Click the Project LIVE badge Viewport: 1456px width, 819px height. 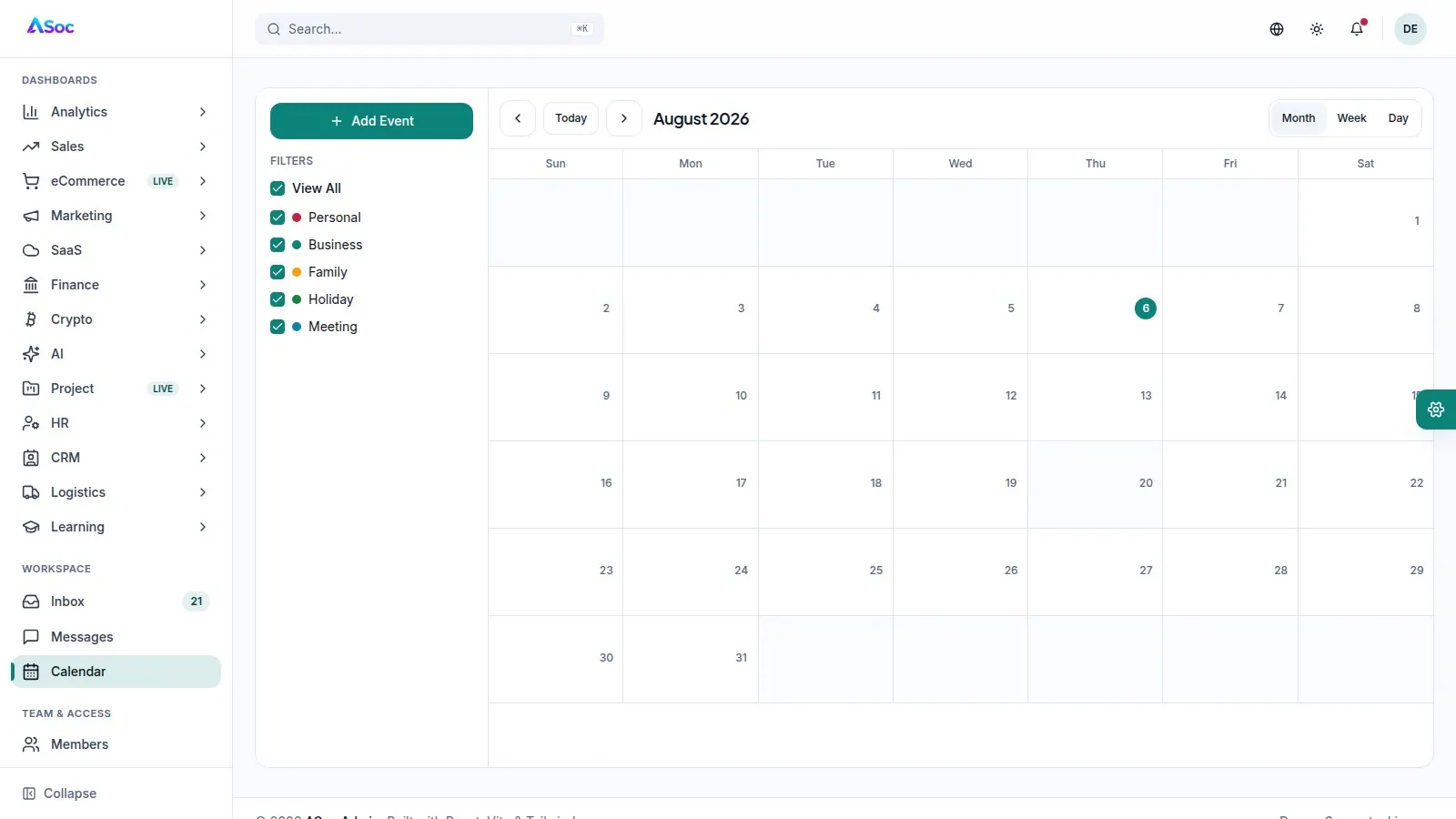(x=163, y=389)
